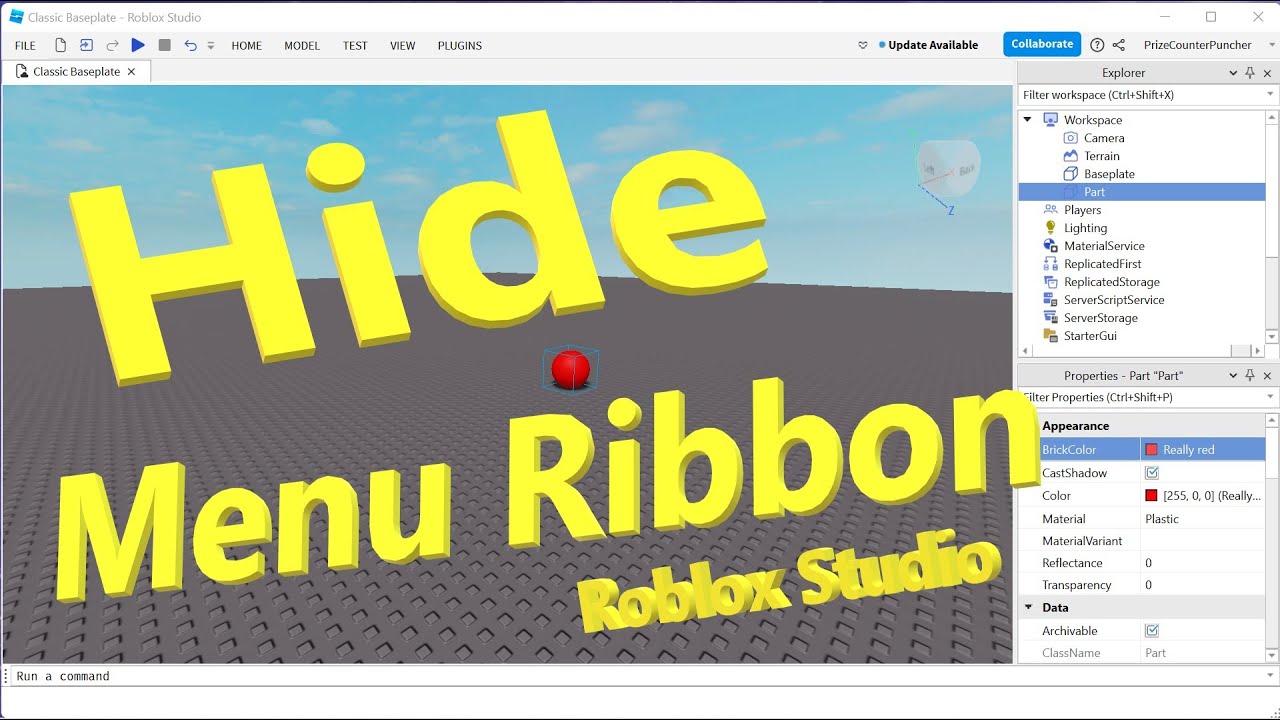
Task: Click the Material value Plastic
Action: 1162,519
